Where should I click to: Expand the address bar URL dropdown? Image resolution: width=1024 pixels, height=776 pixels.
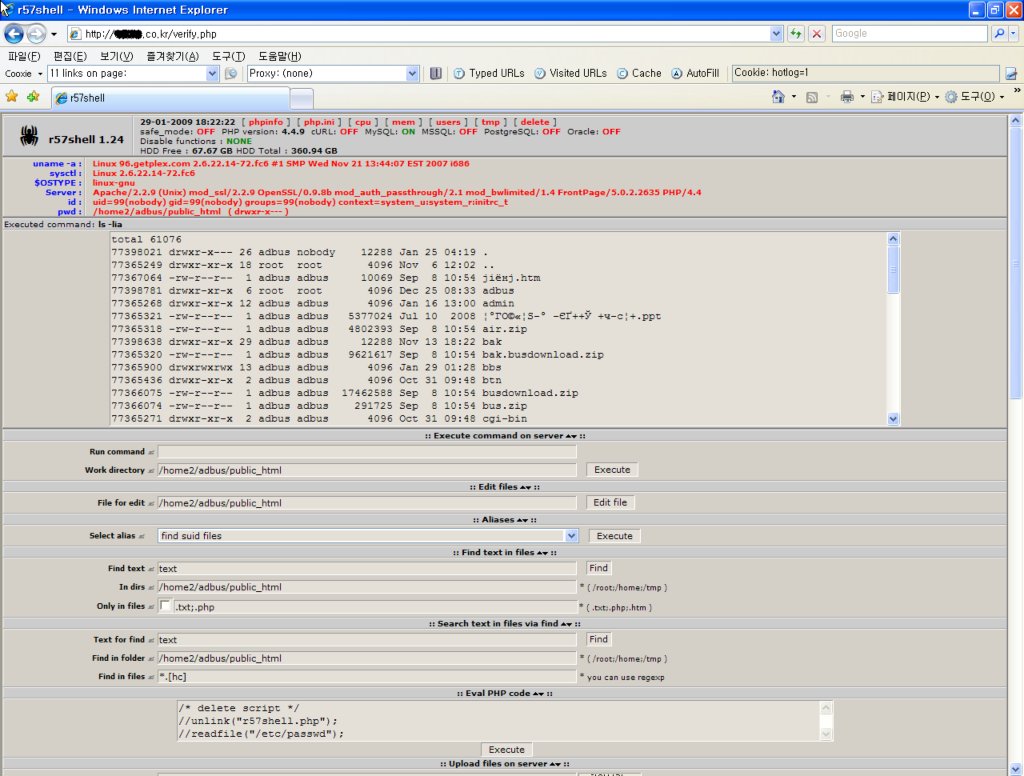776,34
